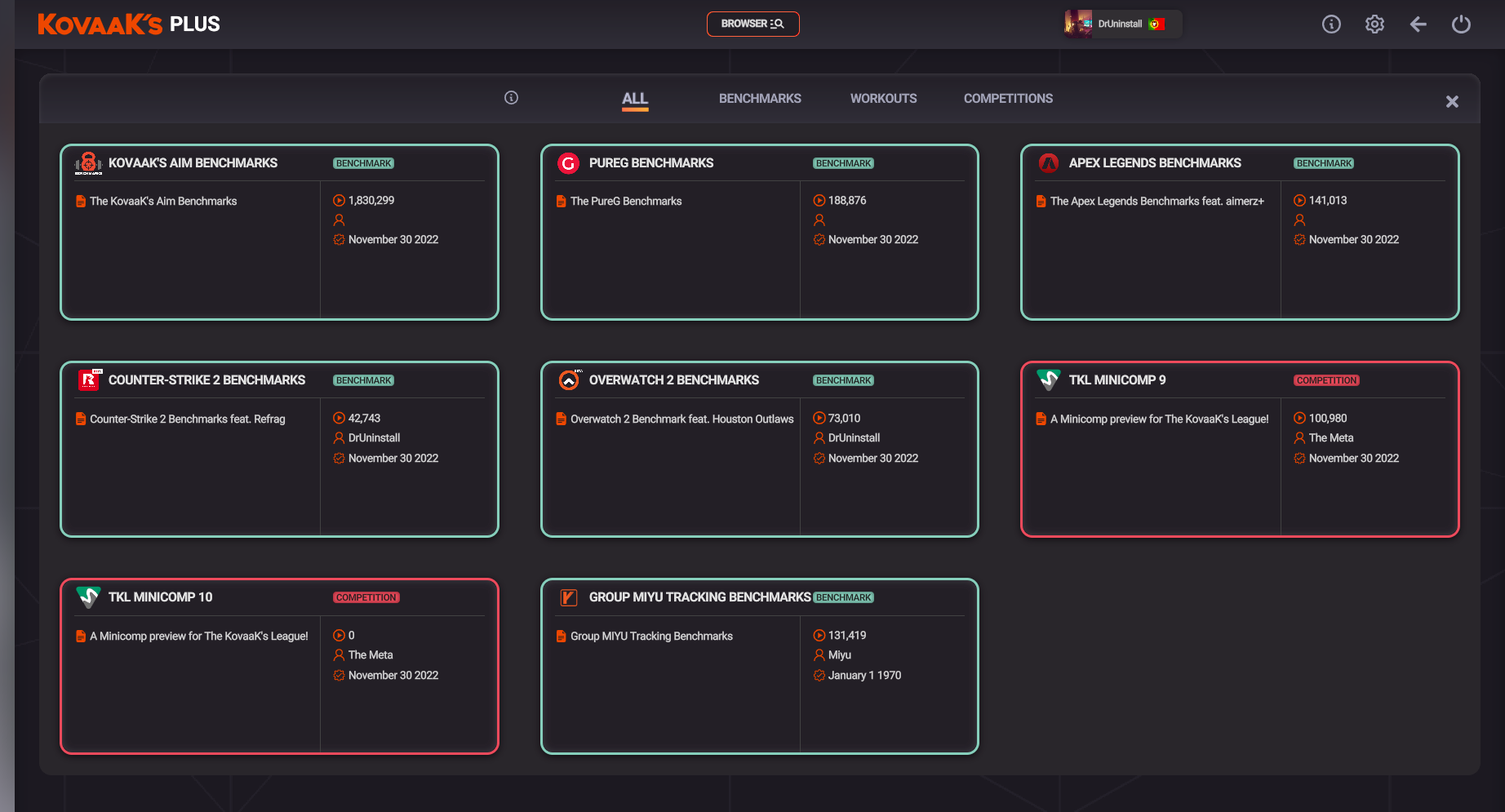Screen dimensions: 1505x812
Task: Open the APEX LEGENDS BENCHMARKS card title
Action: pos(1155,163)
